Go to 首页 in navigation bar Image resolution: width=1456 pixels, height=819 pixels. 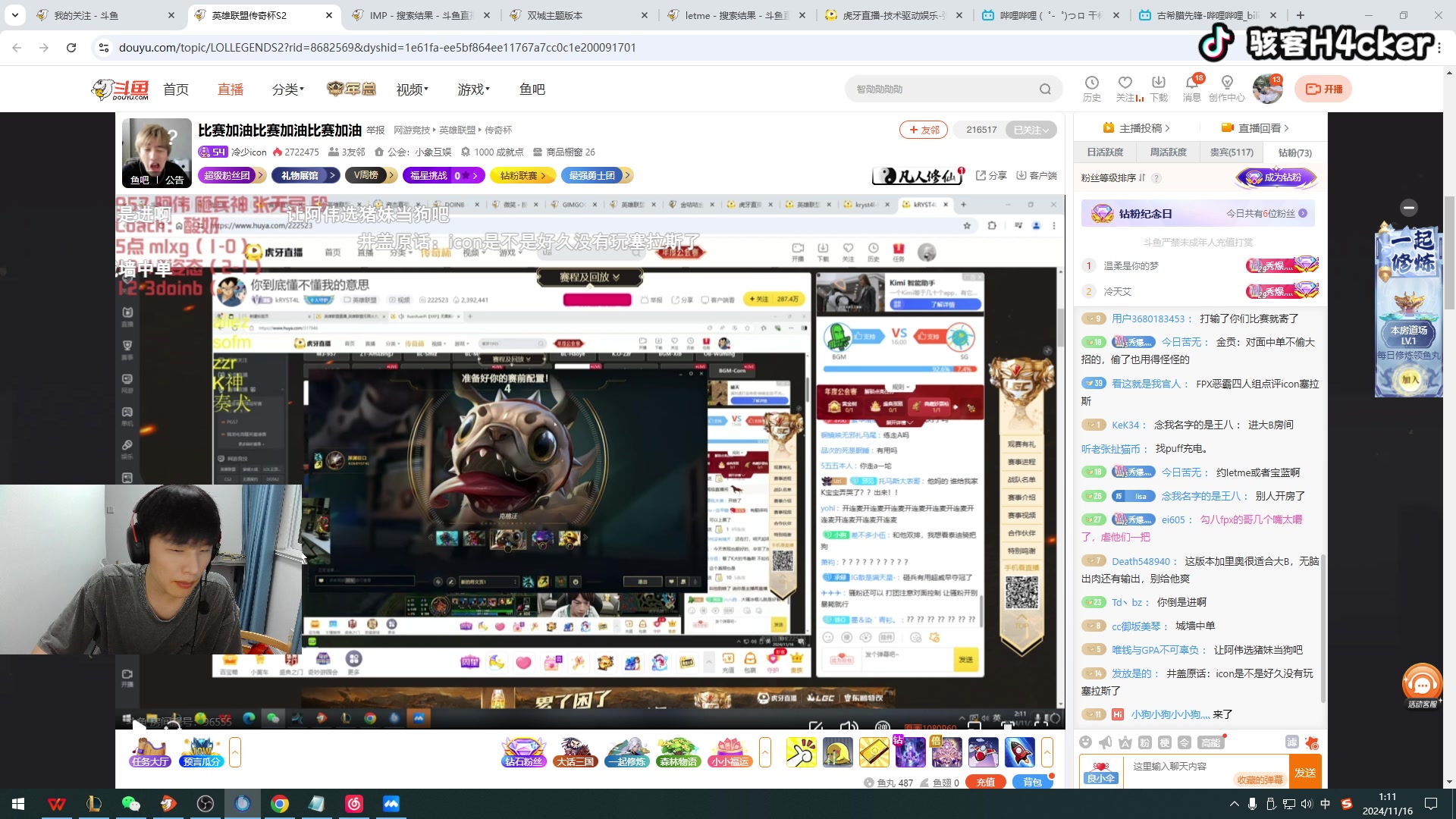point(176,89)
